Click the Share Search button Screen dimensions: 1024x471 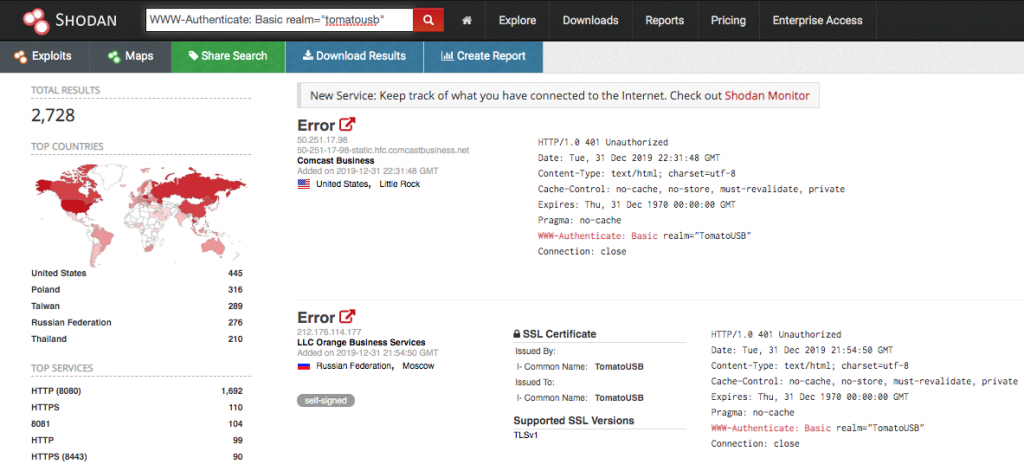click(x=228, y=56)
